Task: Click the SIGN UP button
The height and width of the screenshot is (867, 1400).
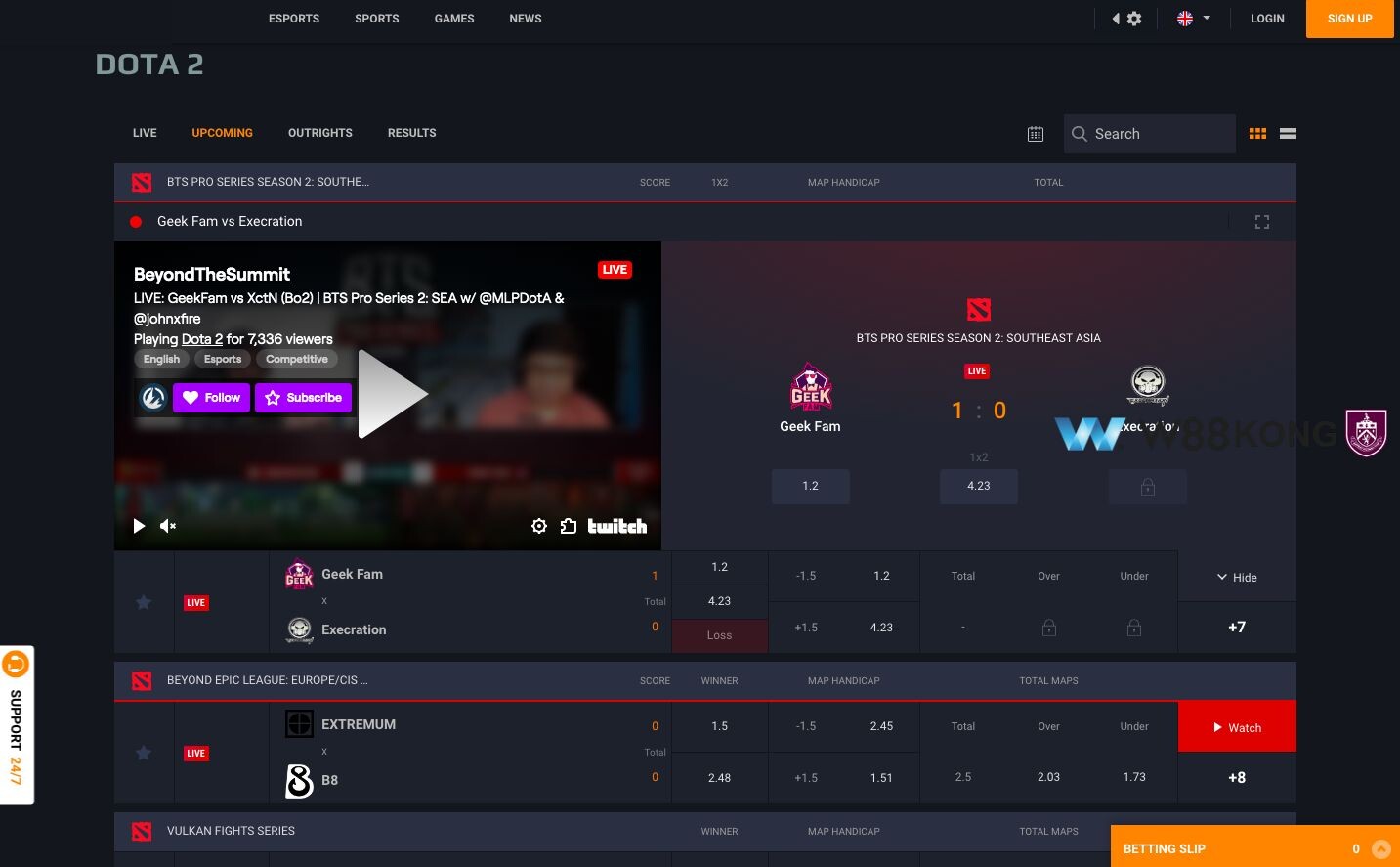Action: click(1349, 19)
